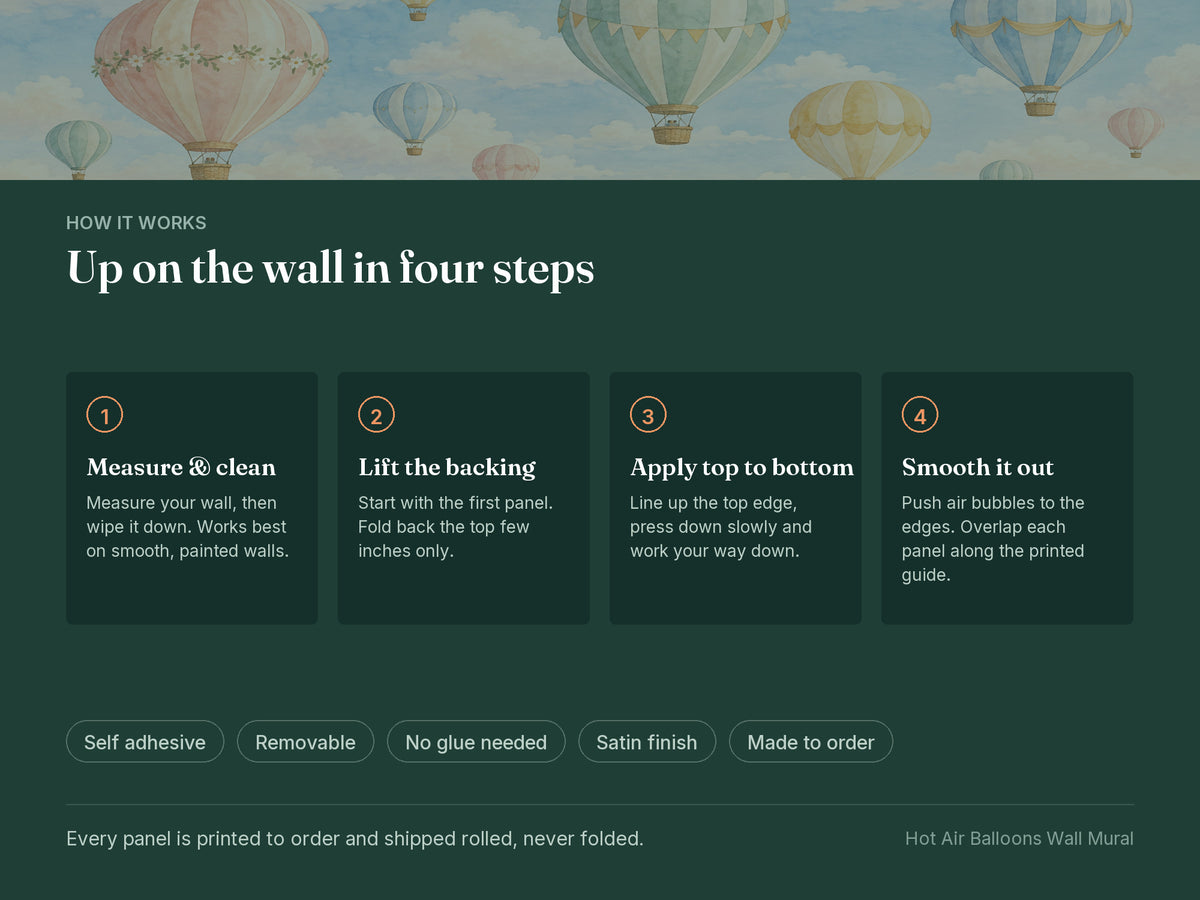Click the pink floral garland balloon image
Viewport: 1200px width, 900px height.
point(211,85)
